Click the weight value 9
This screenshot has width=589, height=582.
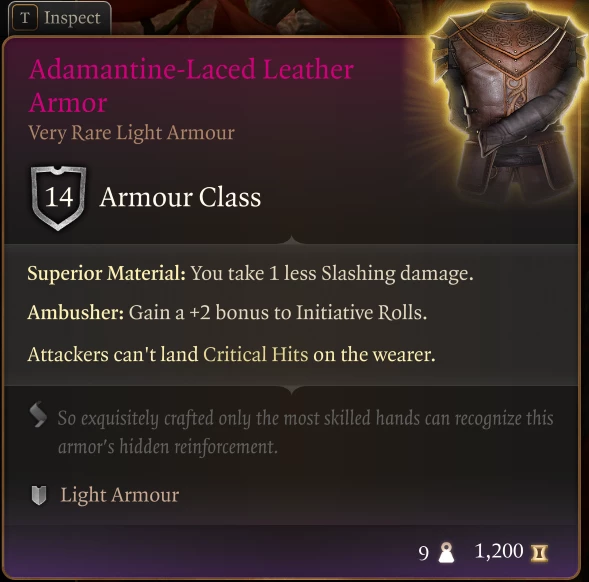423,553
